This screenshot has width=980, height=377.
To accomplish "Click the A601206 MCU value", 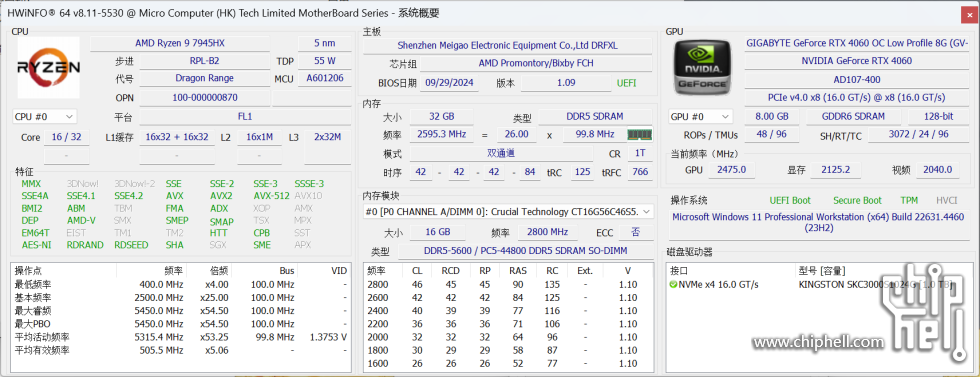I will (x=324, y=79).
